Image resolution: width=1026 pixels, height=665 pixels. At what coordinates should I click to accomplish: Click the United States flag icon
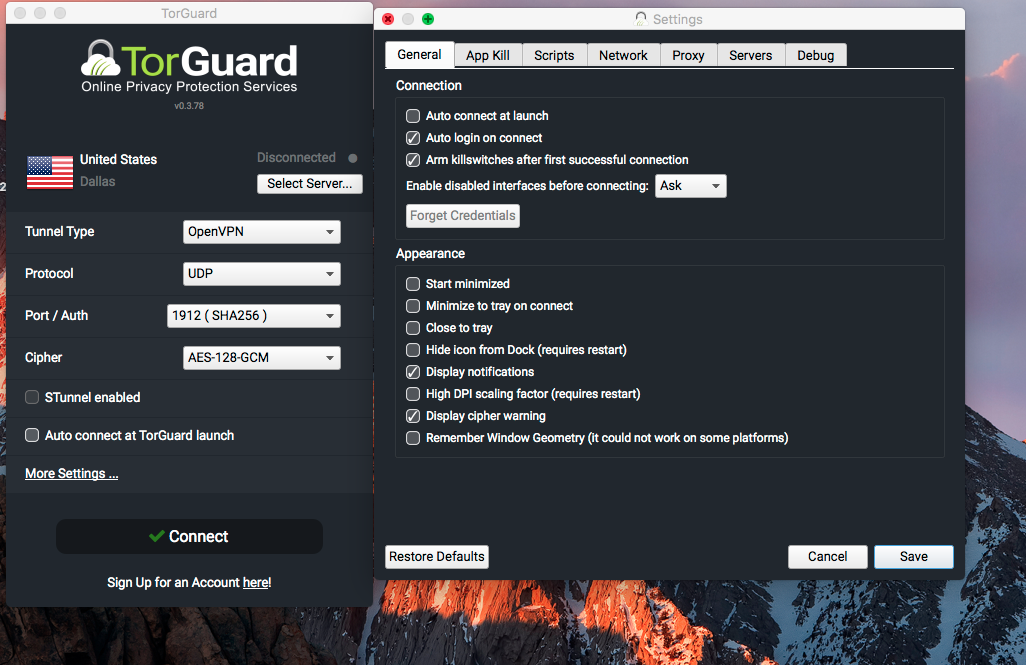(x=50, y=172)
